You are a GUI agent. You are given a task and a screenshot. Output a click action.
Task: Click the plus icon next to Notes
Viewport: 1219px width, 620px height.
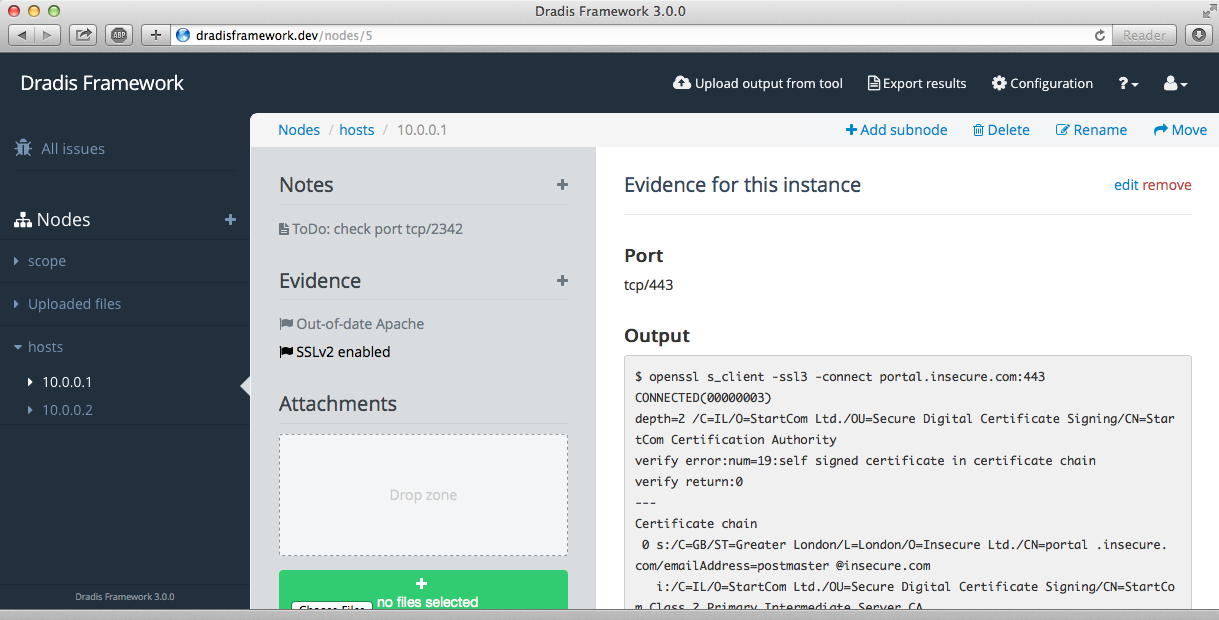562,185
